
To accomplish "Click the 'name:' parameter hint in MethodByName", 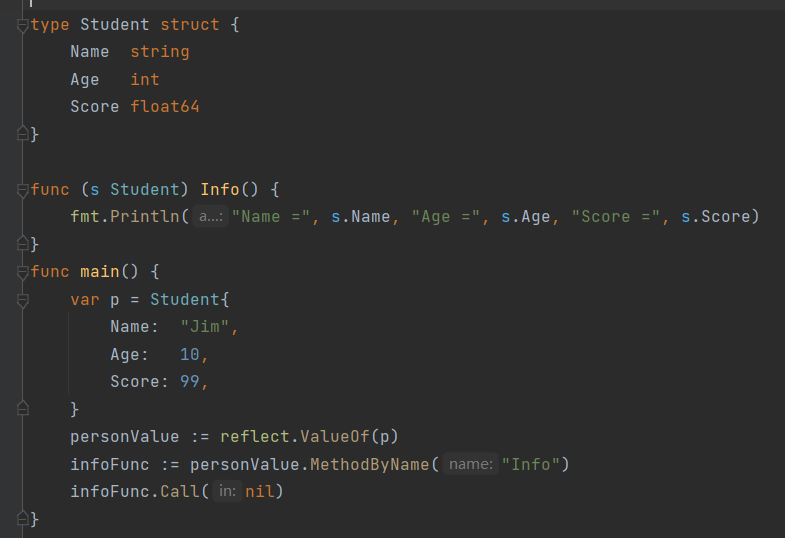I will point(471,464).
